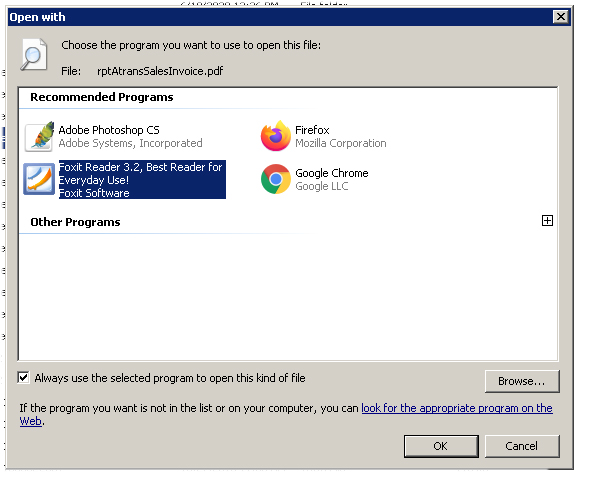This screenshot has width=604, height=481.
Task: Click the Other Programs header label
Action: coord(76,222)
